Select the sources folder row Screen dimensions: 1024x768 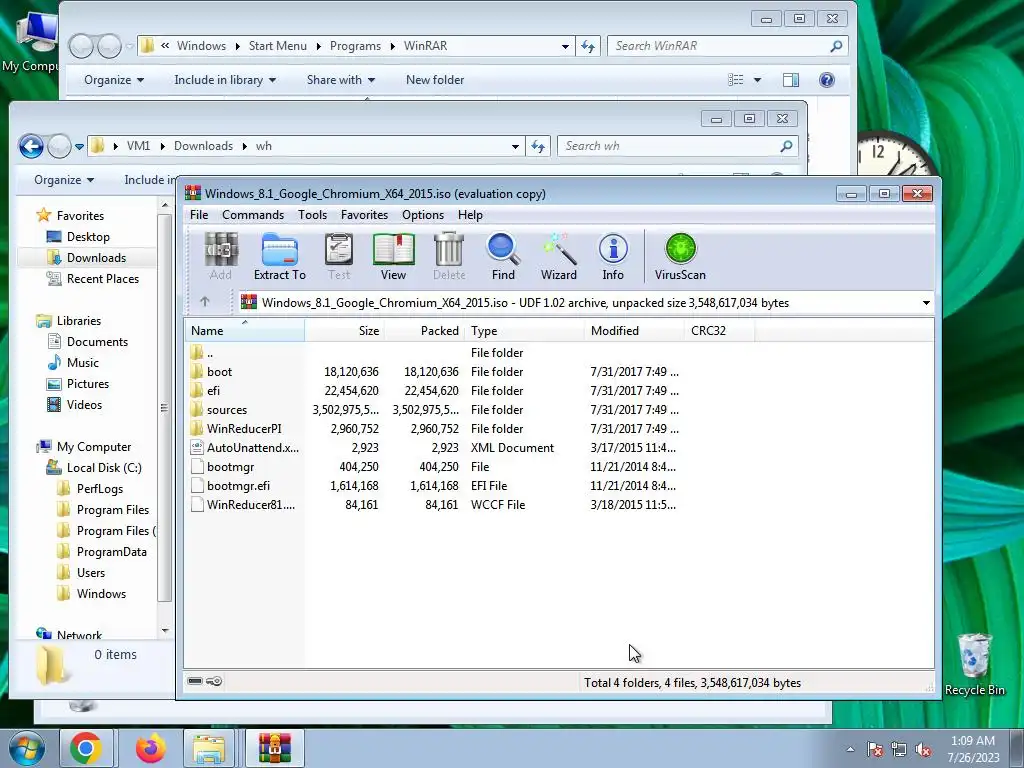(434, 409)
